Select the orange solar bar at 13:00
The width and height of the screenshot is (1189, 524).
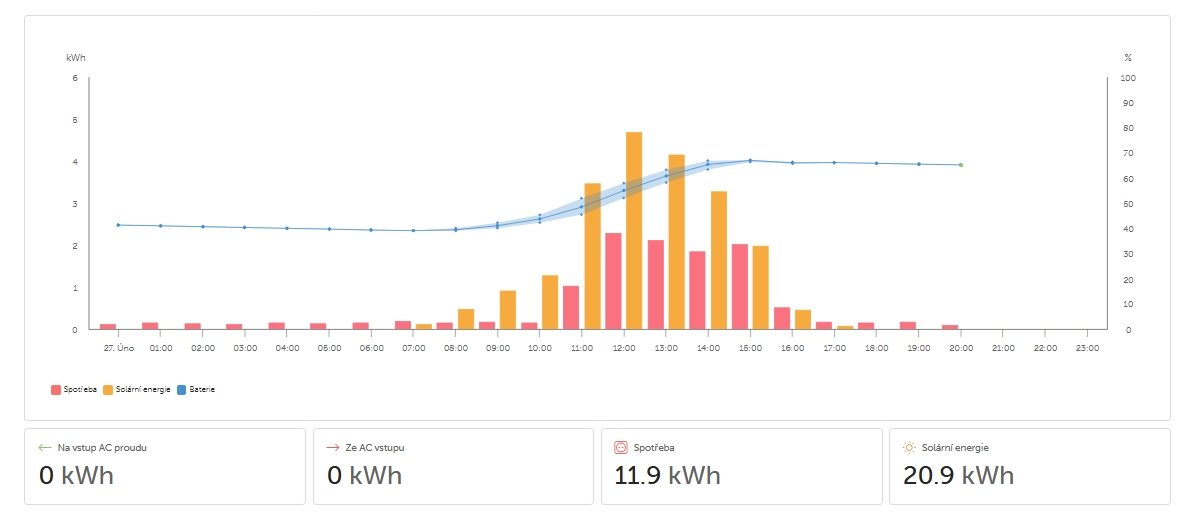pos(676,242)
